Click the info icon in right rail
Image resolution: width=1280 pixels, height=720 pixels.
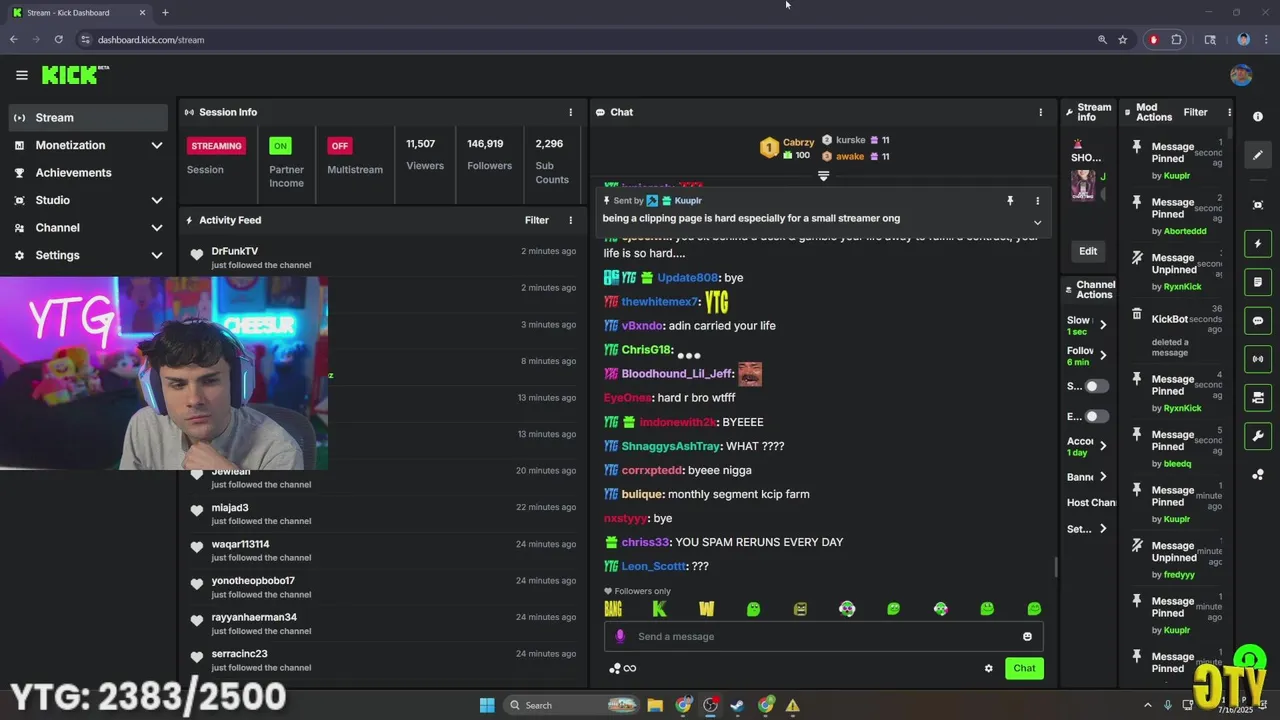(1258, 117)
